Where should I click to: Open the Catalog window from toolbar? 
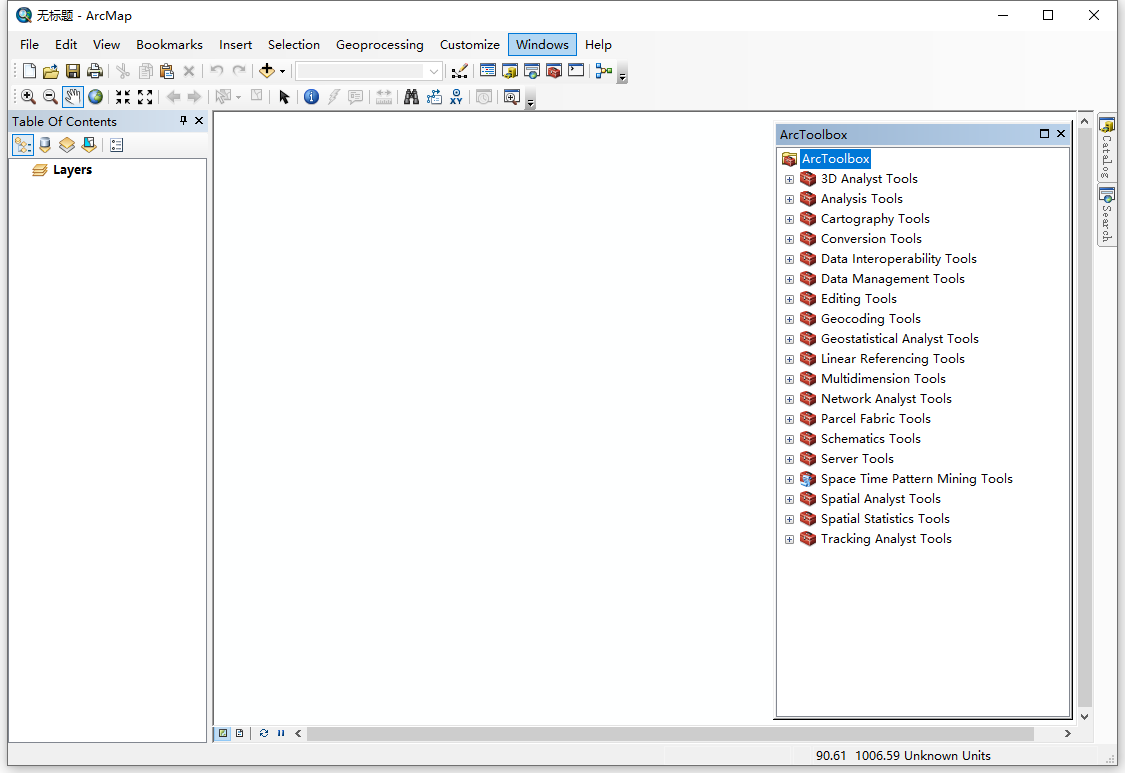click(510, 71)
